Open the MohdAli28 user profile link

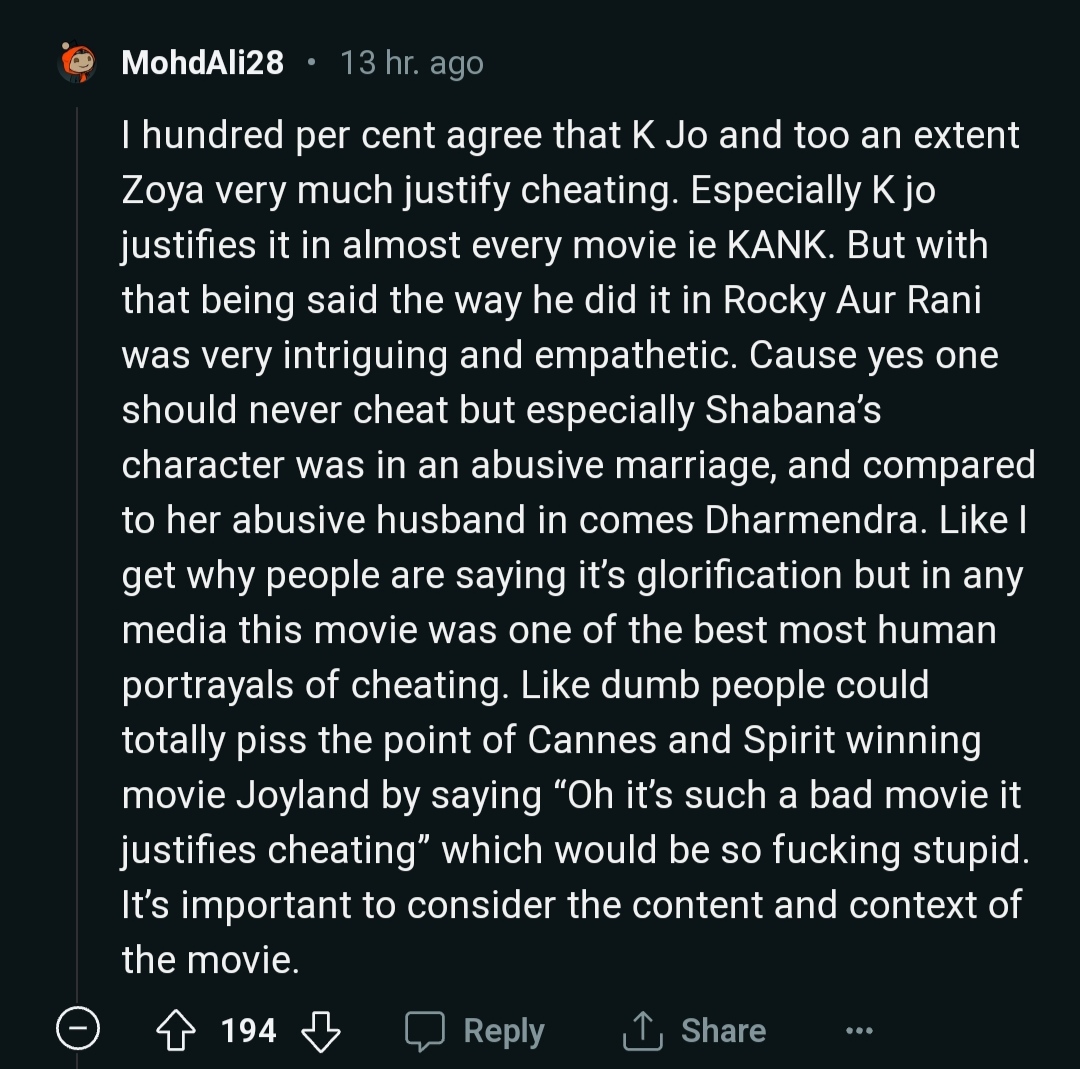click(202, 63)
